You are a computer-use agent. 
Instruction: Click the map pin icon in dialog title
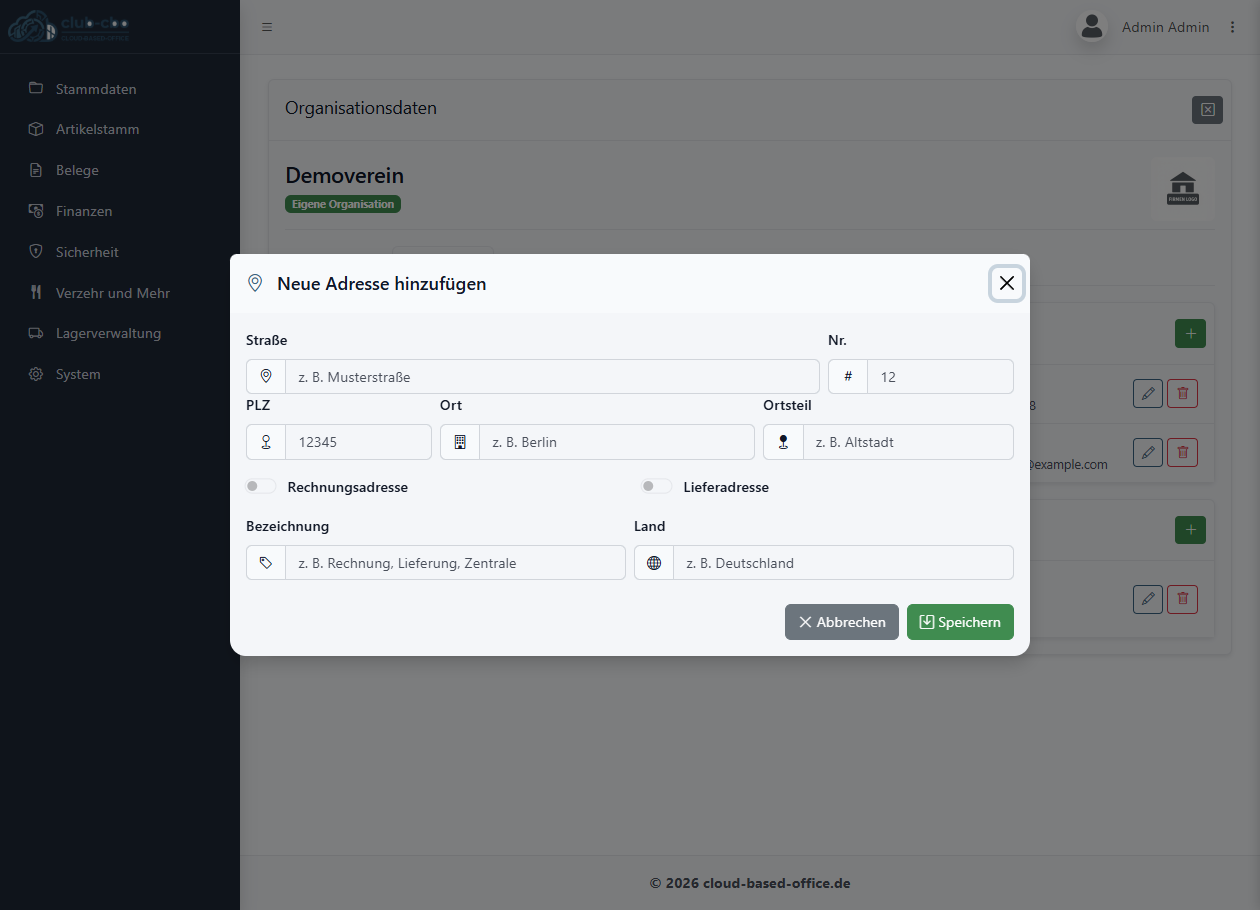[255, 283]
